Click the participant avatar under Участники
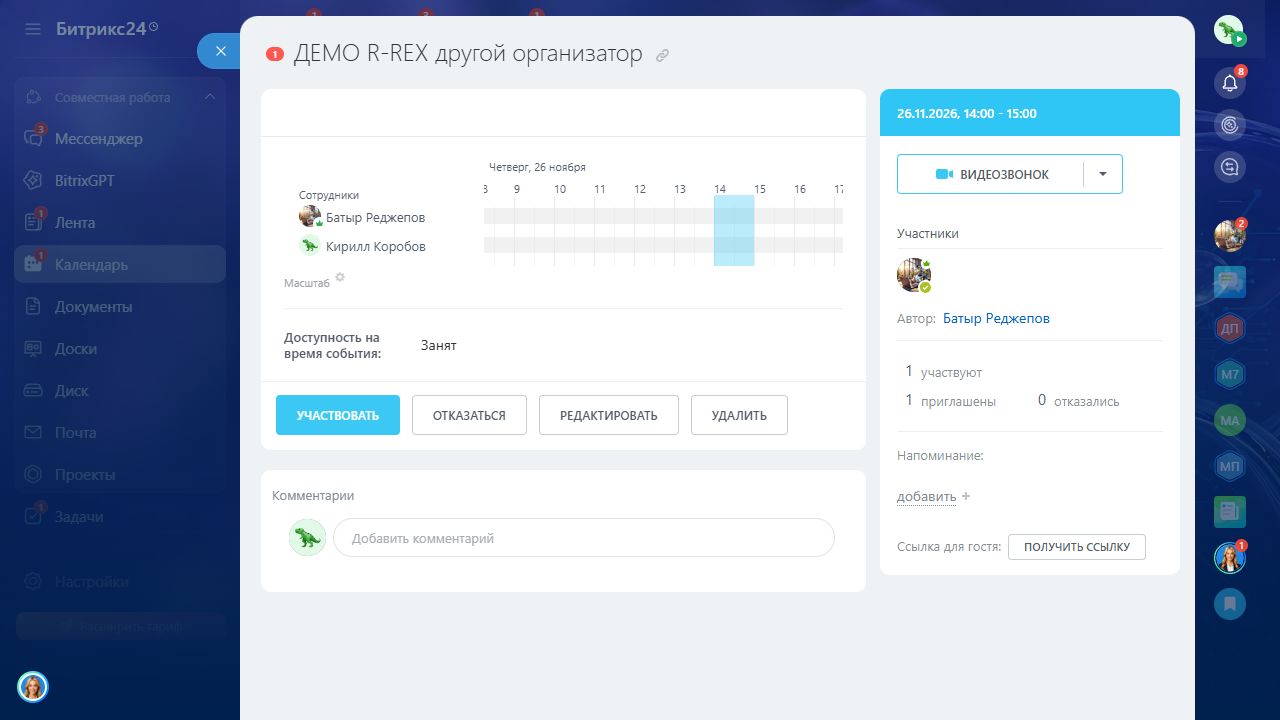1280x720 pixels. [914, 275]
